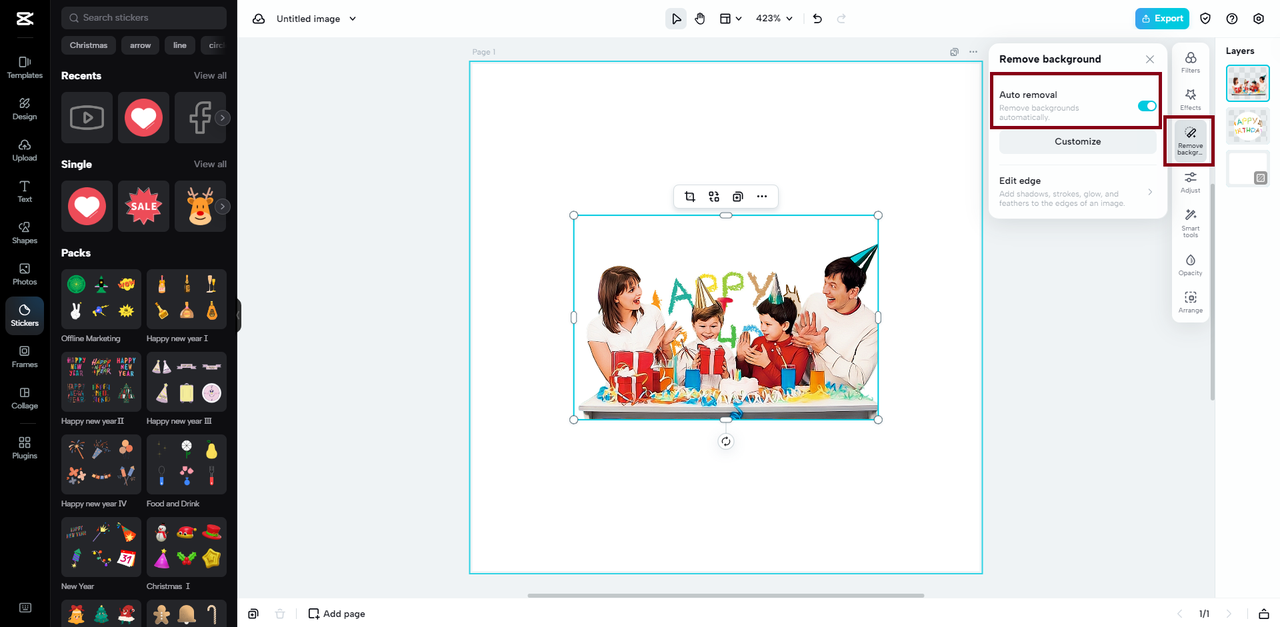Click the Export button
This screenshot has height=627, width=1280.
click(x=1161, y=18)
